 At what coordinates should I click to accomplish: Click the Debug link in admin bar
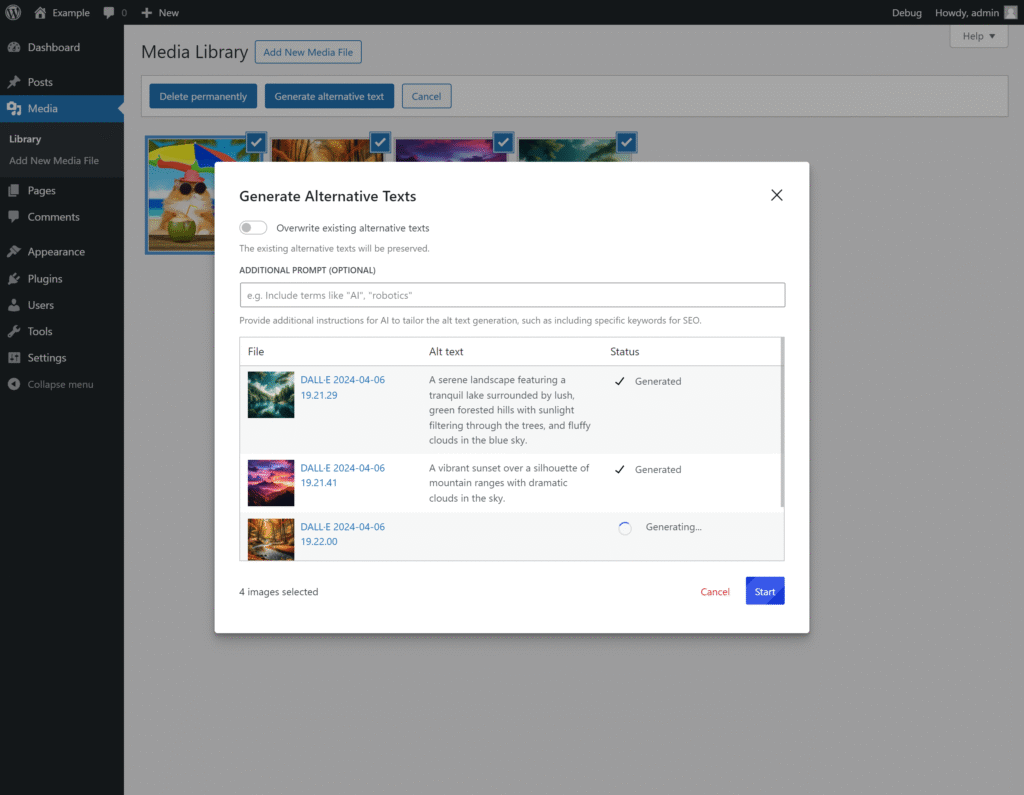[x=906, y=12]
